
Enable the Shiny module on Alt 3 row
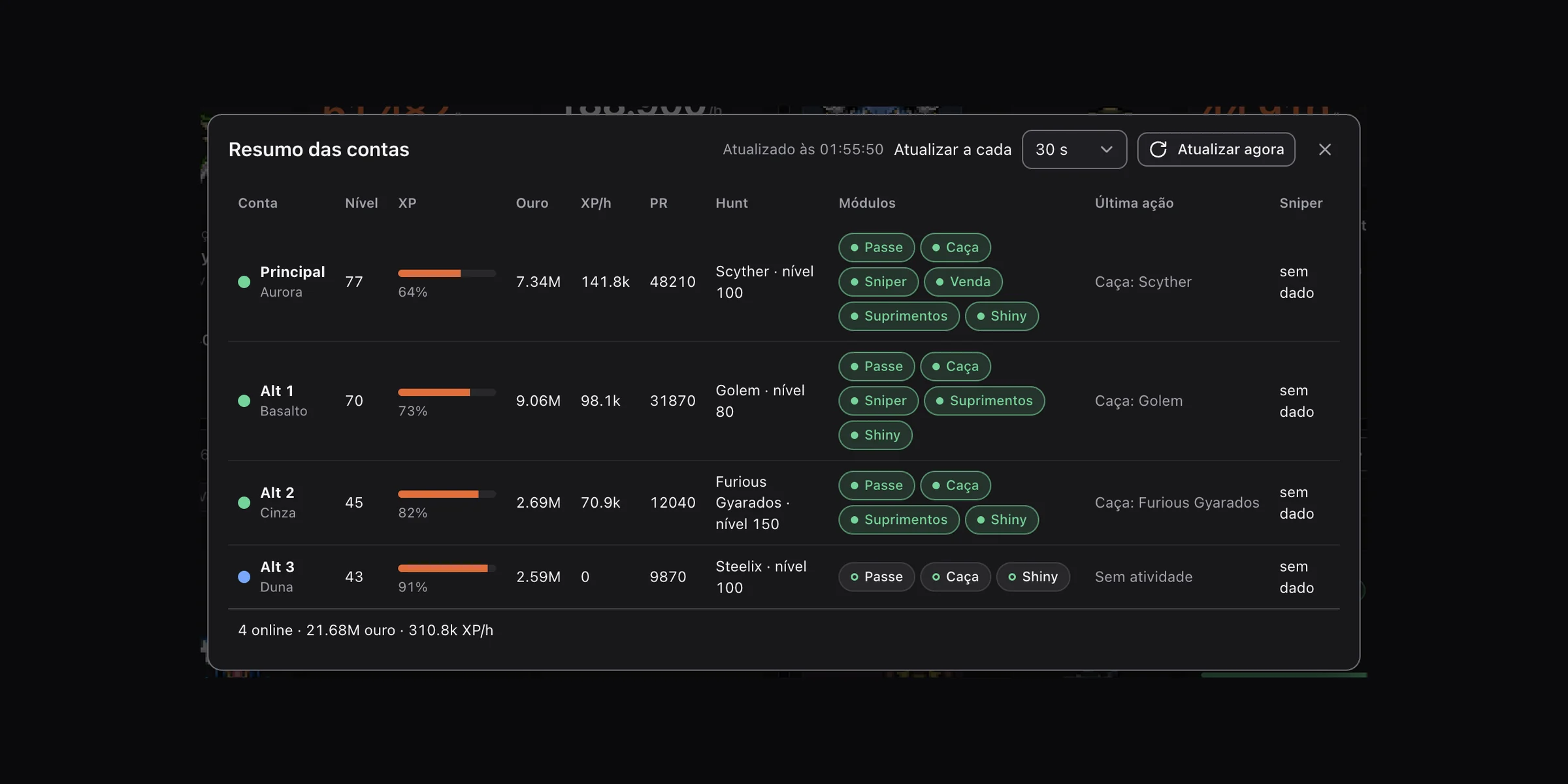(x=1033, y=577)
